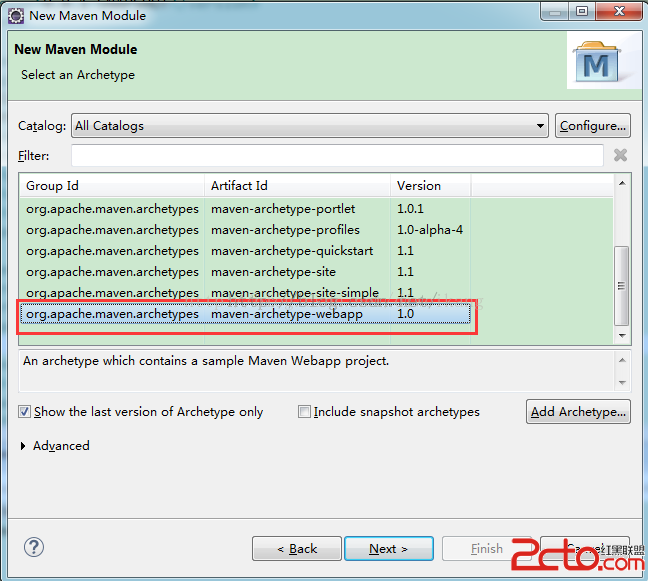Click the Eclipse gear icon in title bar

coord(16,16)
